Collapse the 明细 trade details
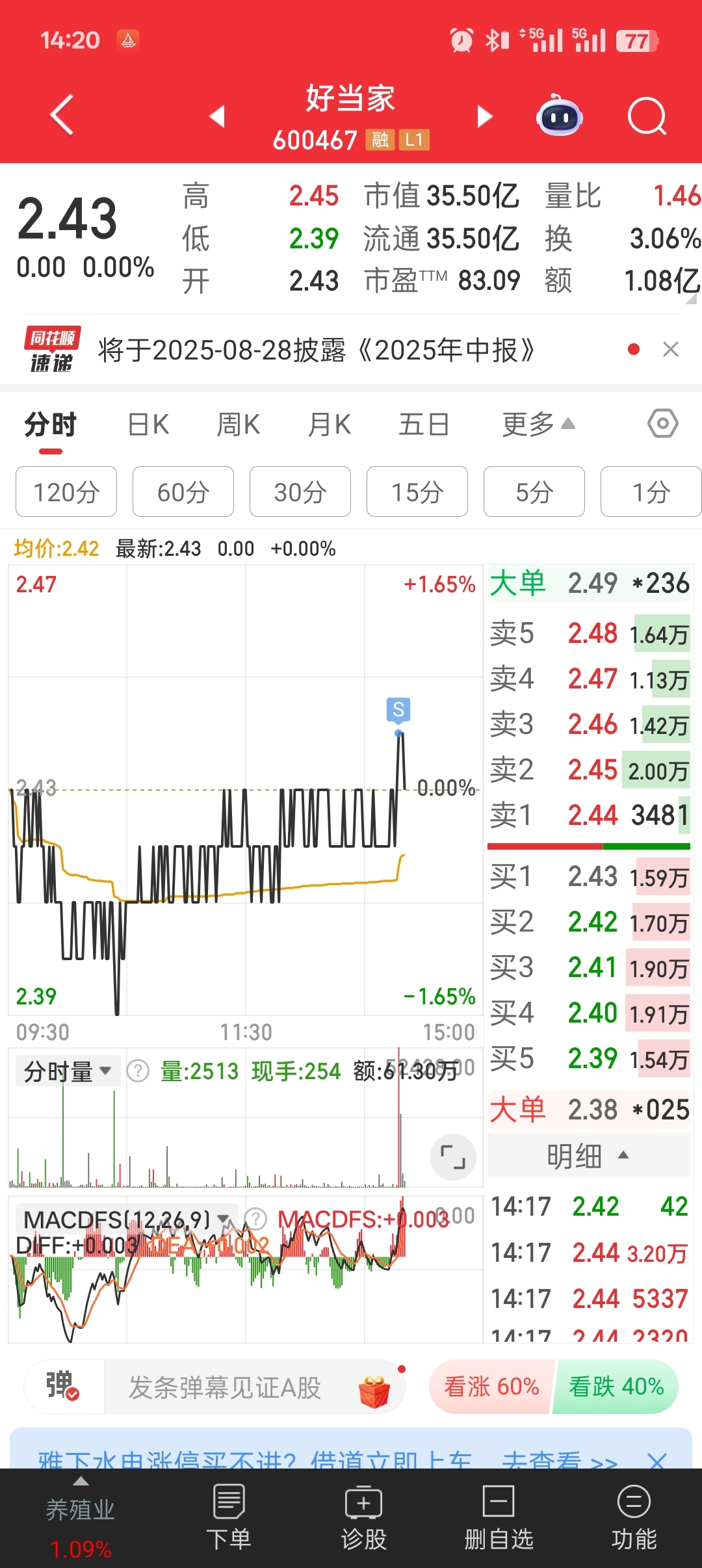702x1568 pixels. click(x=588, y=1156)
